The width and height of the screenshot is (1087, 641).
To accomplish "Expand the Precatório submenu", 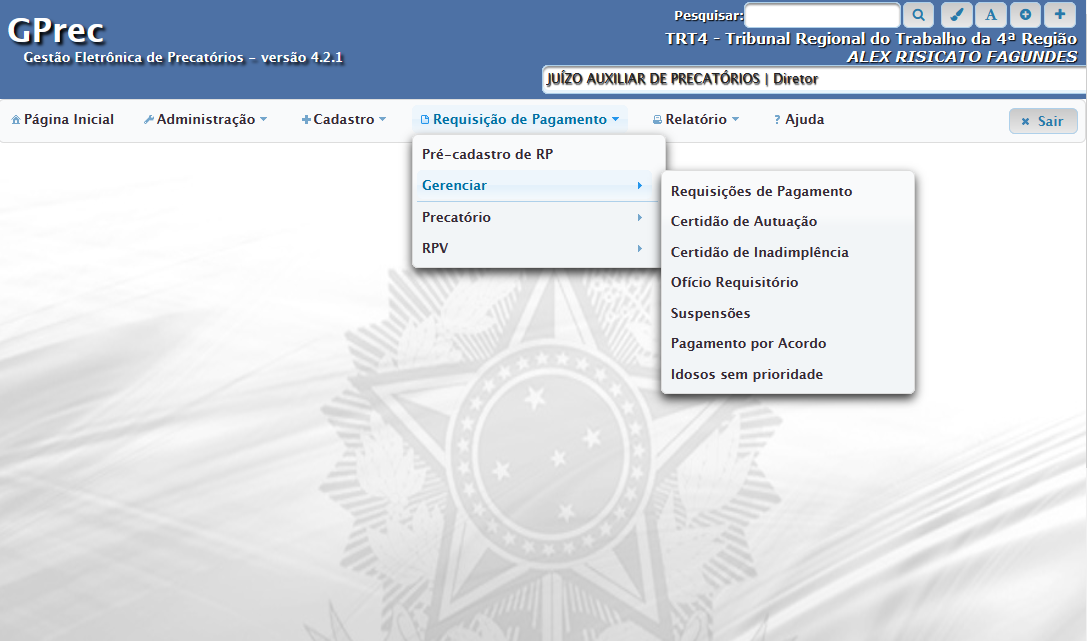I will tap(534, 217).
